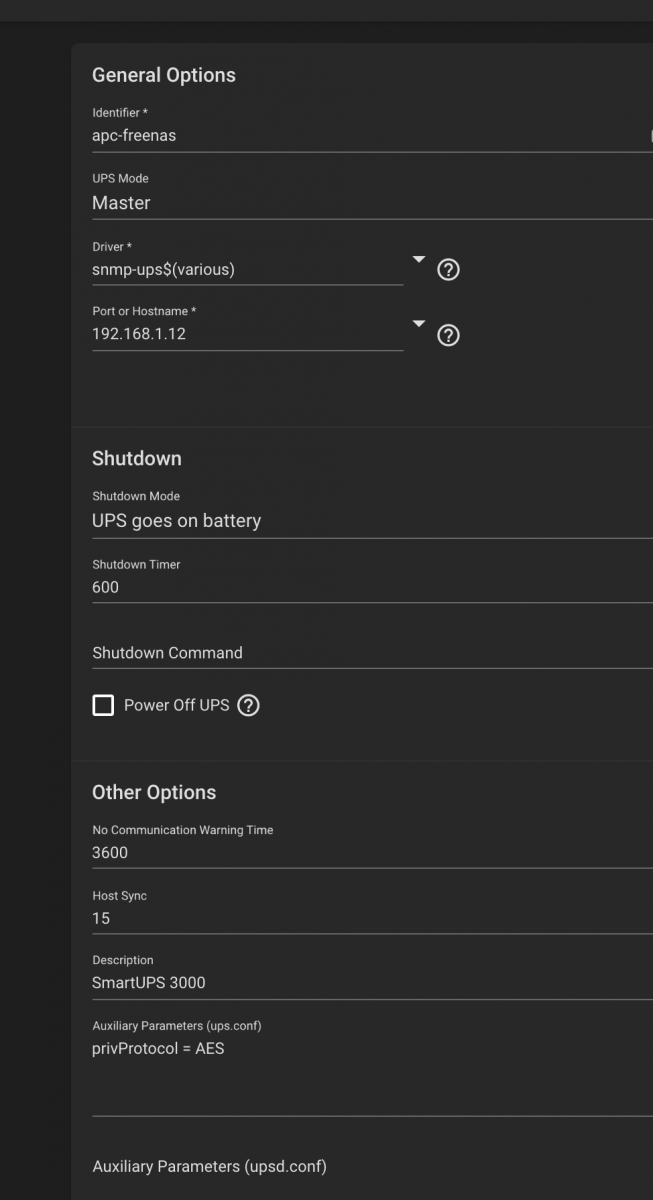The height and width of the screenshot is (1200, 653).
Task: Click the ups.conf auxiliary parameters text area
Action: tap(372, 1076)
